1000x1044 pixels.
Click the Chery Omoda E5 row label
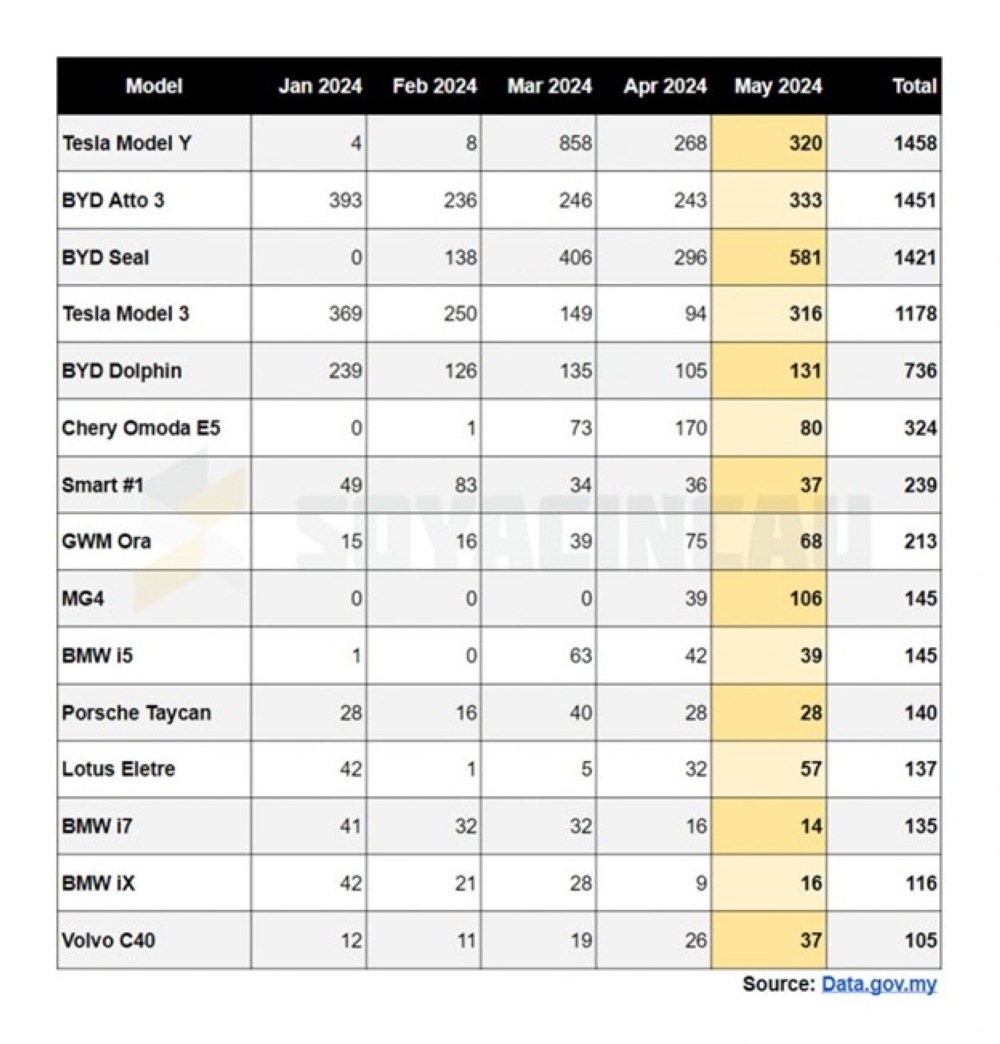pyautogui.click(x=141, y=428)
